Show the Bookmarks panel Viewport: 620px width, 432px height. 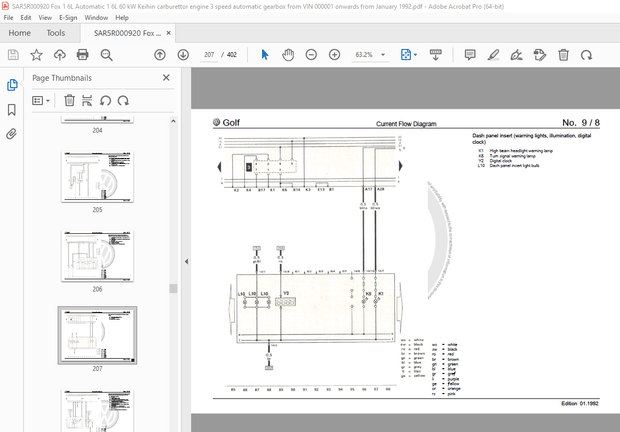[12, 110]
